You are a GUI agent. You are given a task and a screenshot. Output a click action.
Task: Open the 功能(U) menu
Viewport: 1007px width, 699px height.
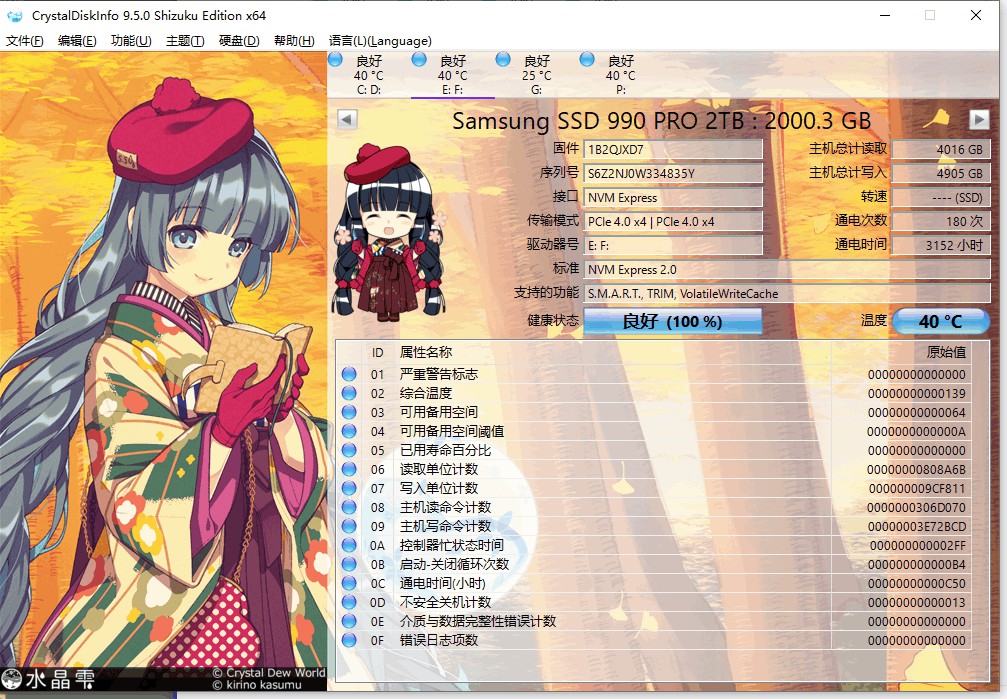pyautogui.click(x=131, y=40)
